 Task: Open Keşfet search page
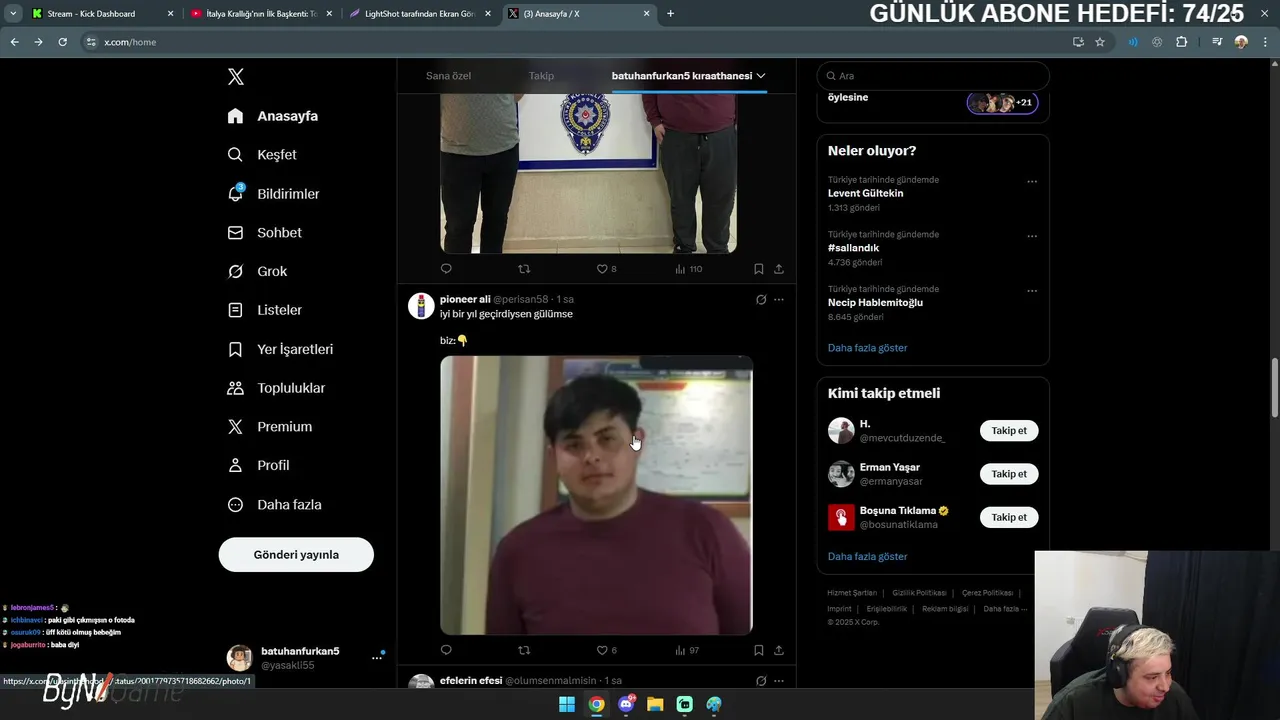click(x=262, y=155)
